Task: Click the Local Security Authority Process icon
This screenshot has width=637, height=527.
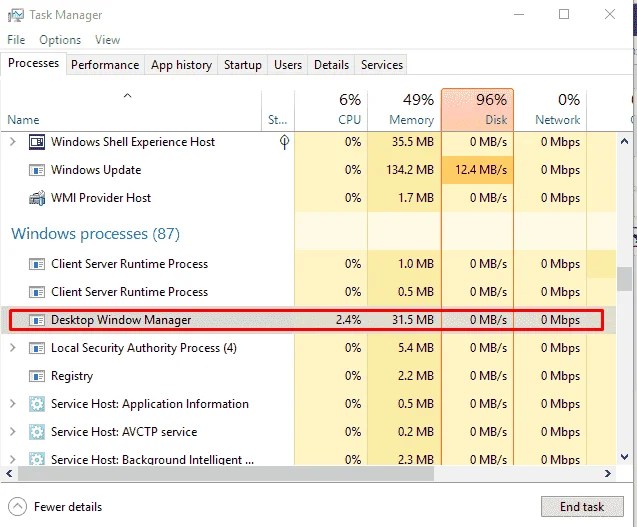Action: click(x=37, y=348)
